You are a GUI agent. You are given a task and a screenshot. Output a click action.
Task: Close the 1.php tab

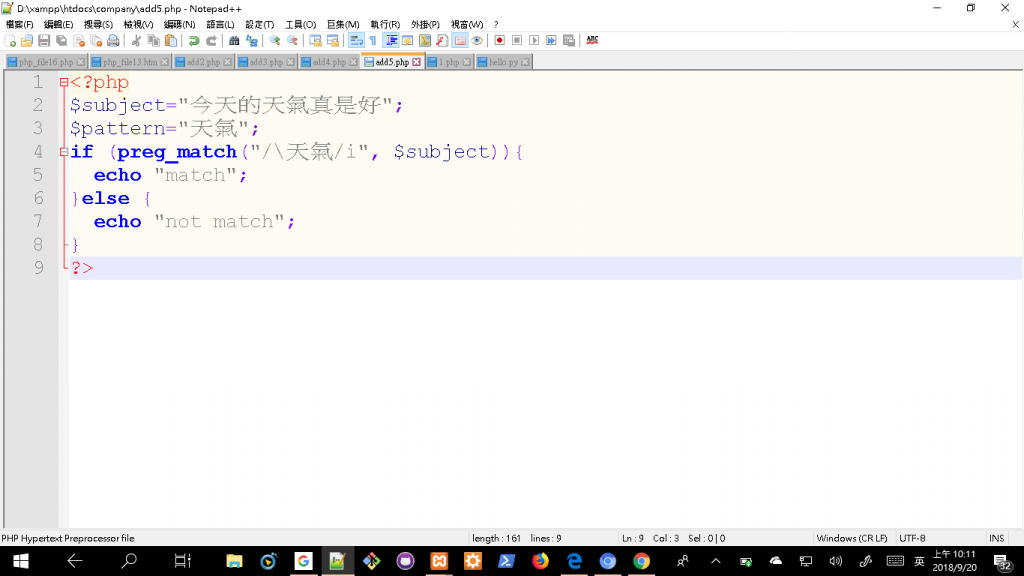pos(466,62)
